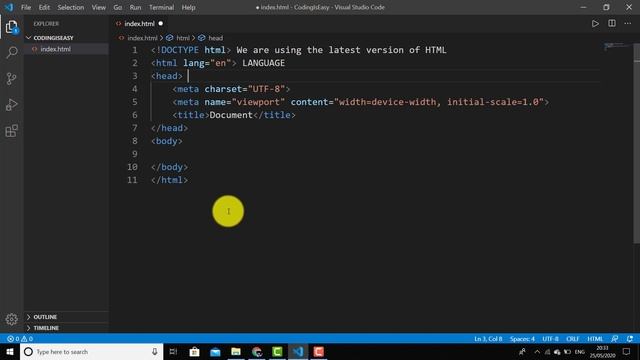Viewport: 640px width, 360px height.
Task: Click the network icon in system tray
Action: pos(547,352)
